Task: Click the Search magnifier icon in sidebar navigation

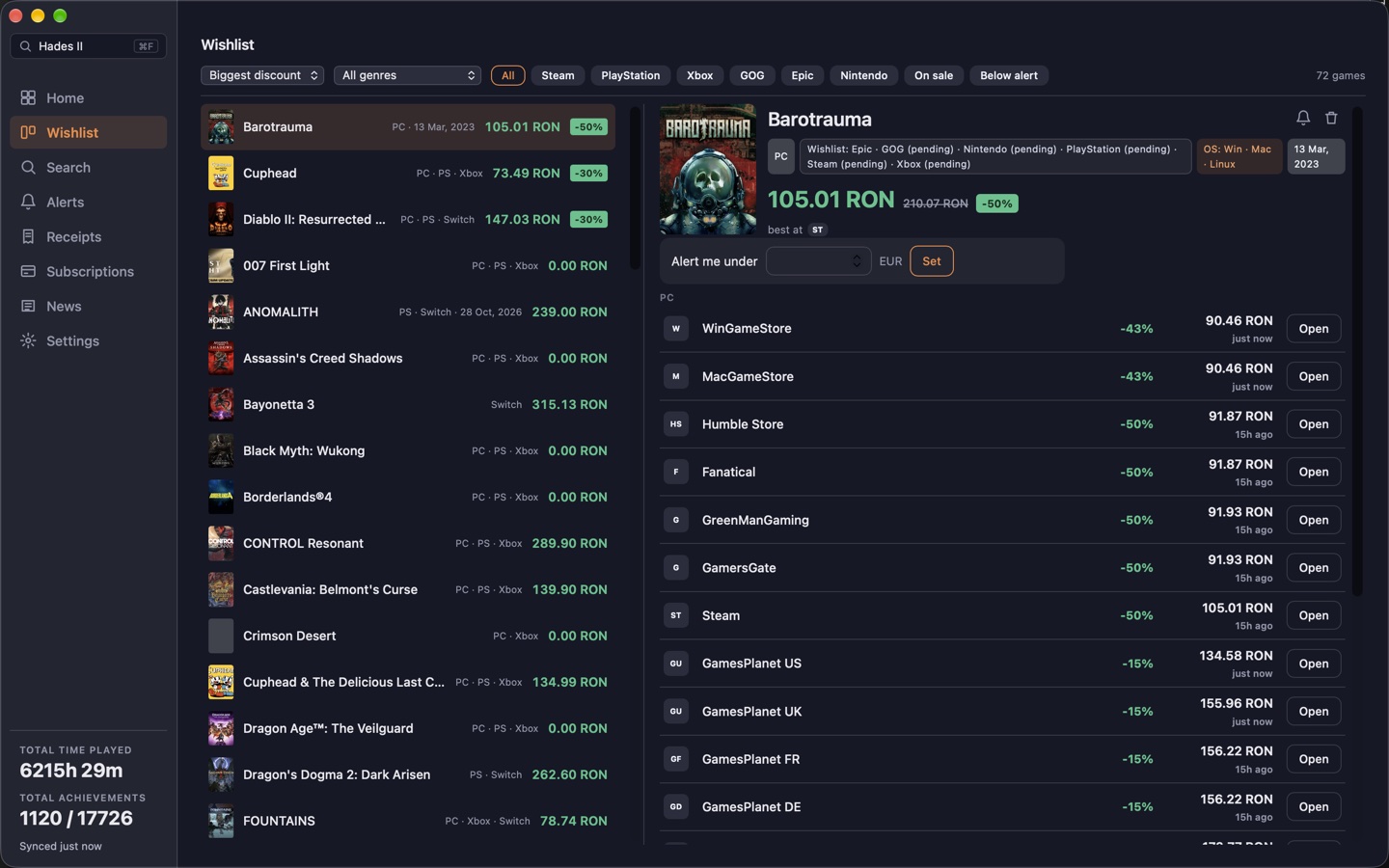Action: point(28,168)
